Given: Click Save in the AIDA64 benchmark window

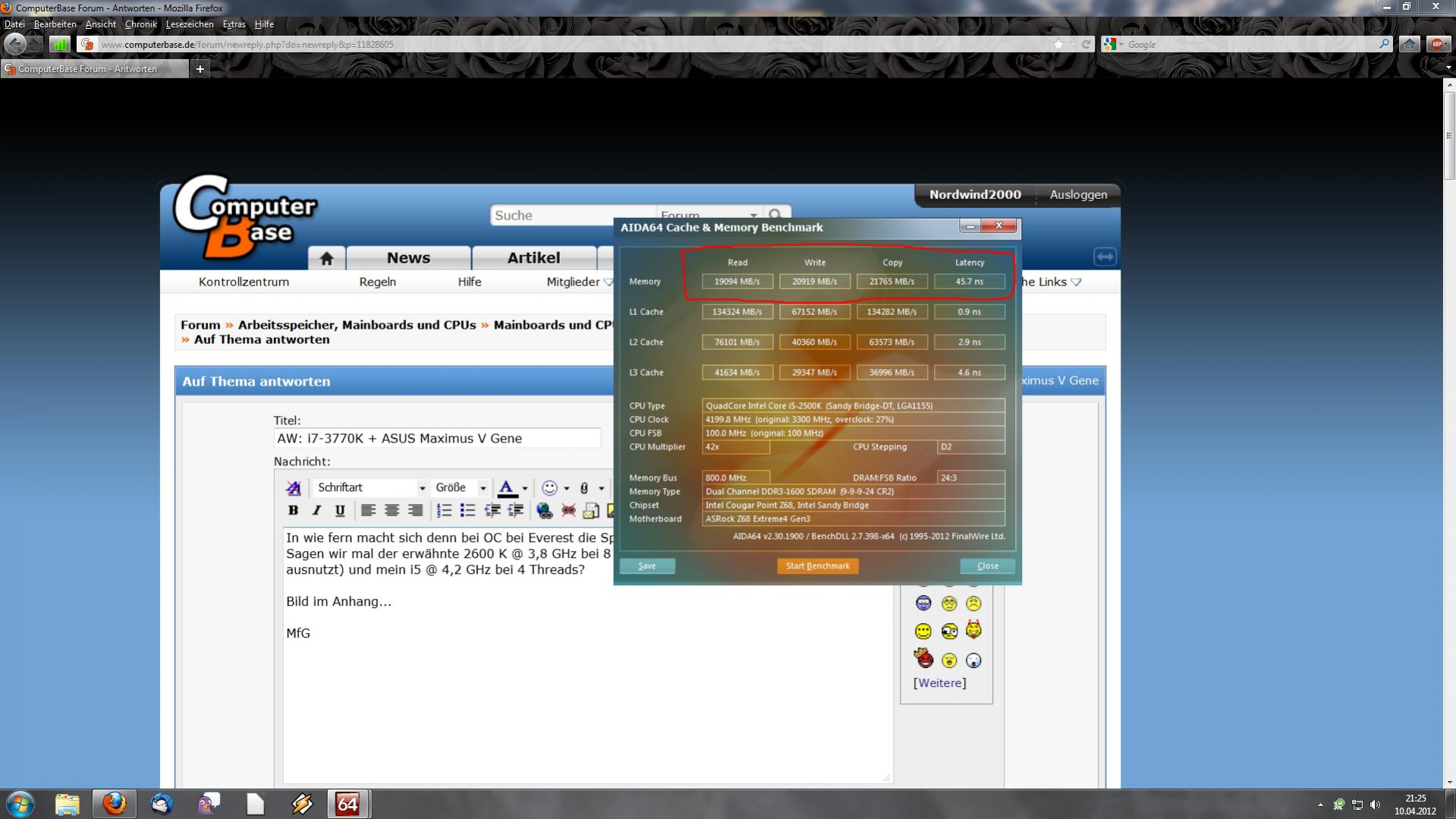Looking at the screenshot, I should tap(647, 565).
